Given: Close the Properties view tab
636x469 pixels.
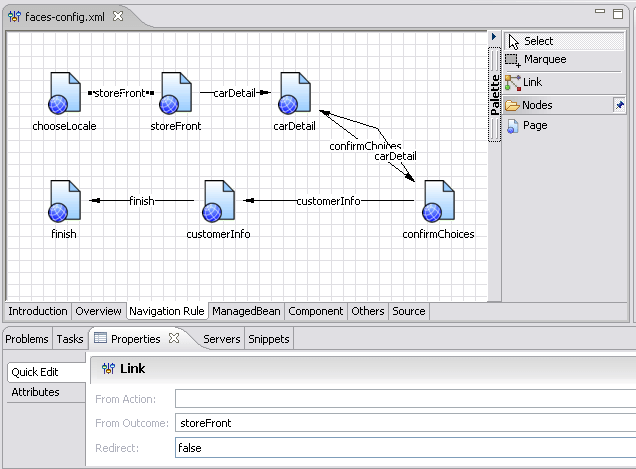Looking at the screenshot, I should (x=174, y=338).
